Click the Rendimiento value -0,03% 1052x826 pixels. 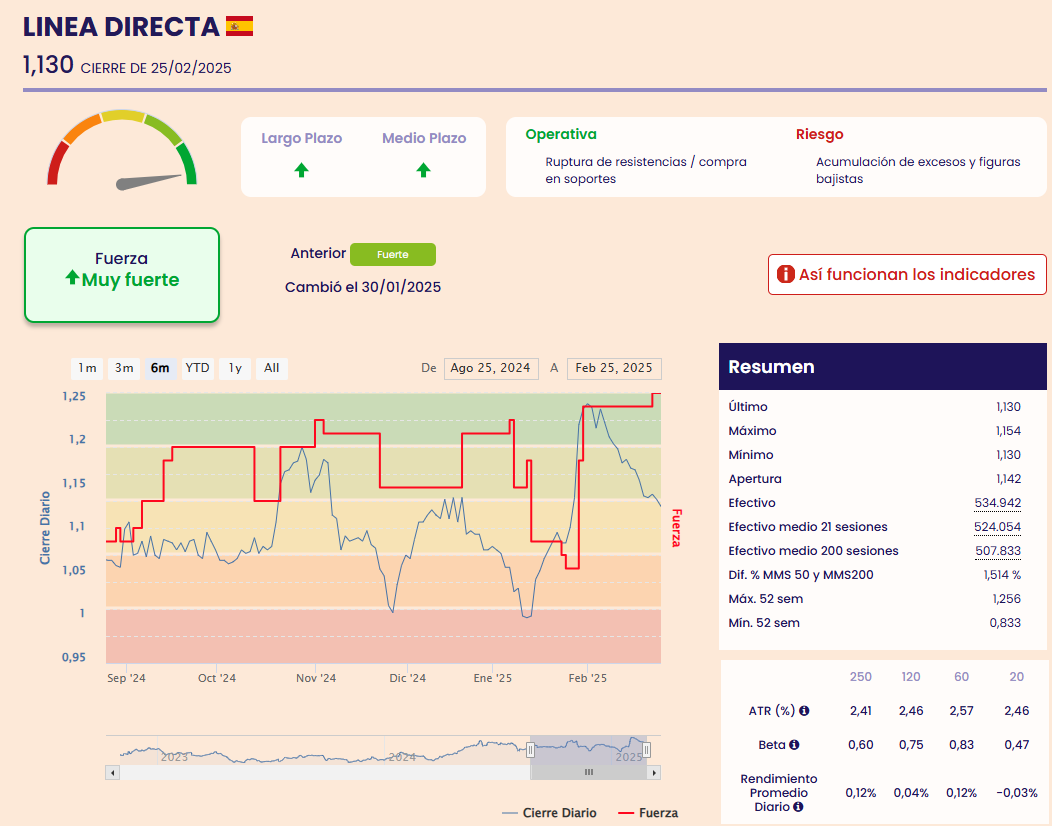pyautogui.click(x=1016, y=793)
